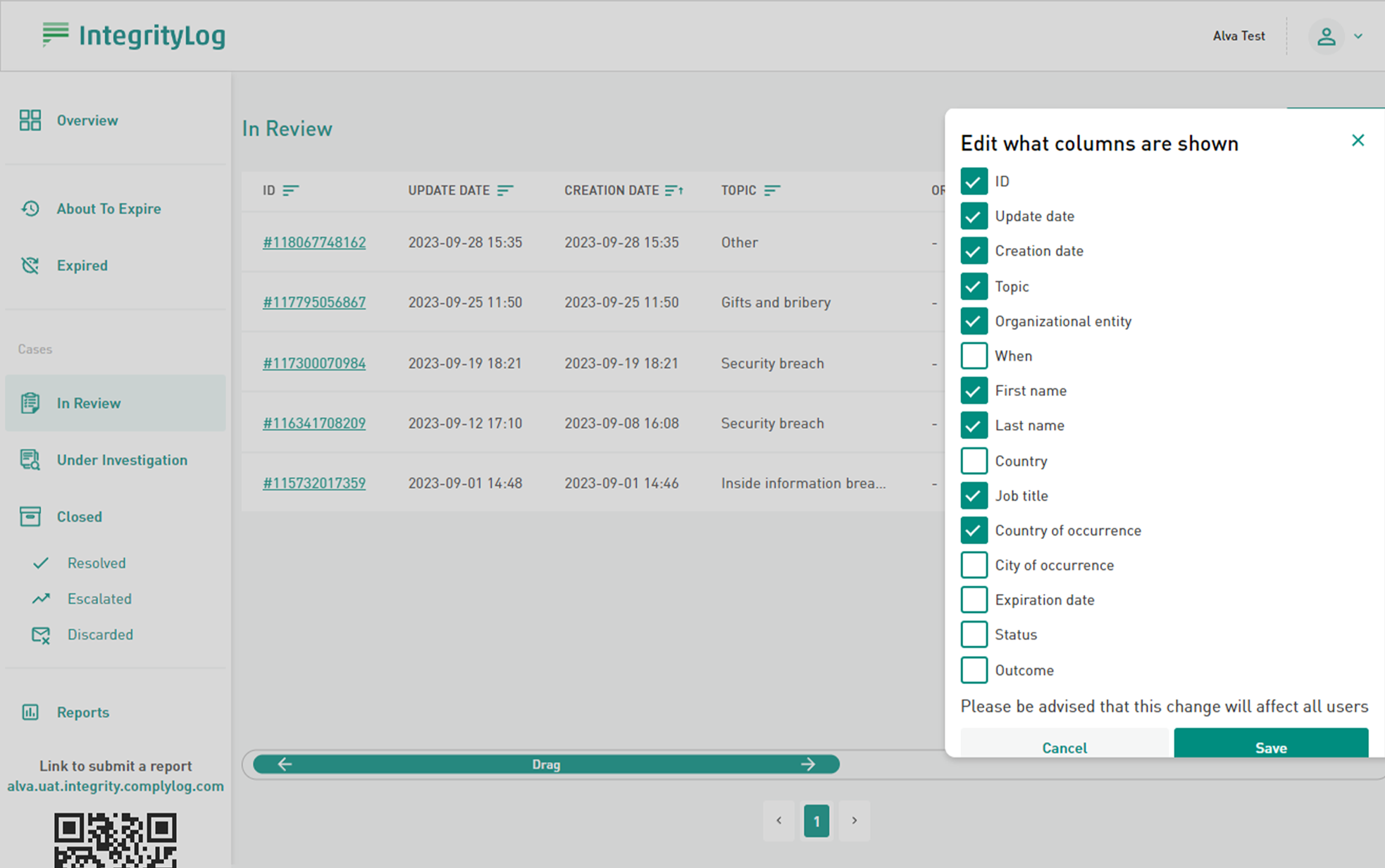Enable the When column checkbox
This screenshot has width=1385, height=868.
pyautogui.click(x=974, y=356)
